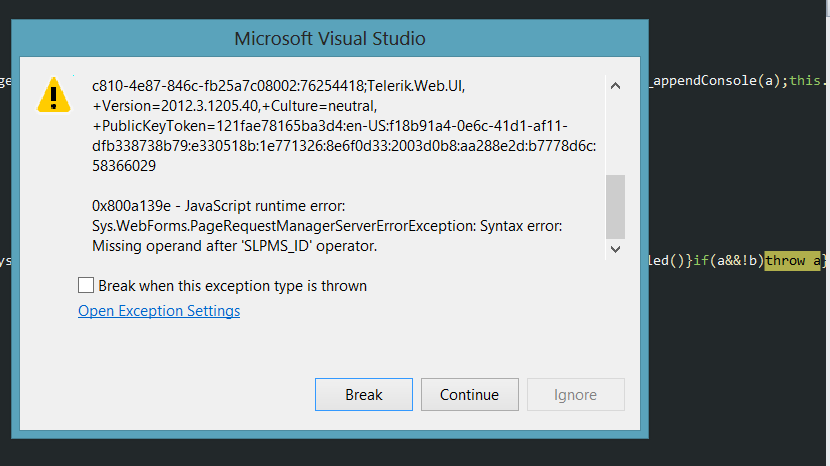
Task: Click the yellow warning triangle icon
Action: 53,94
